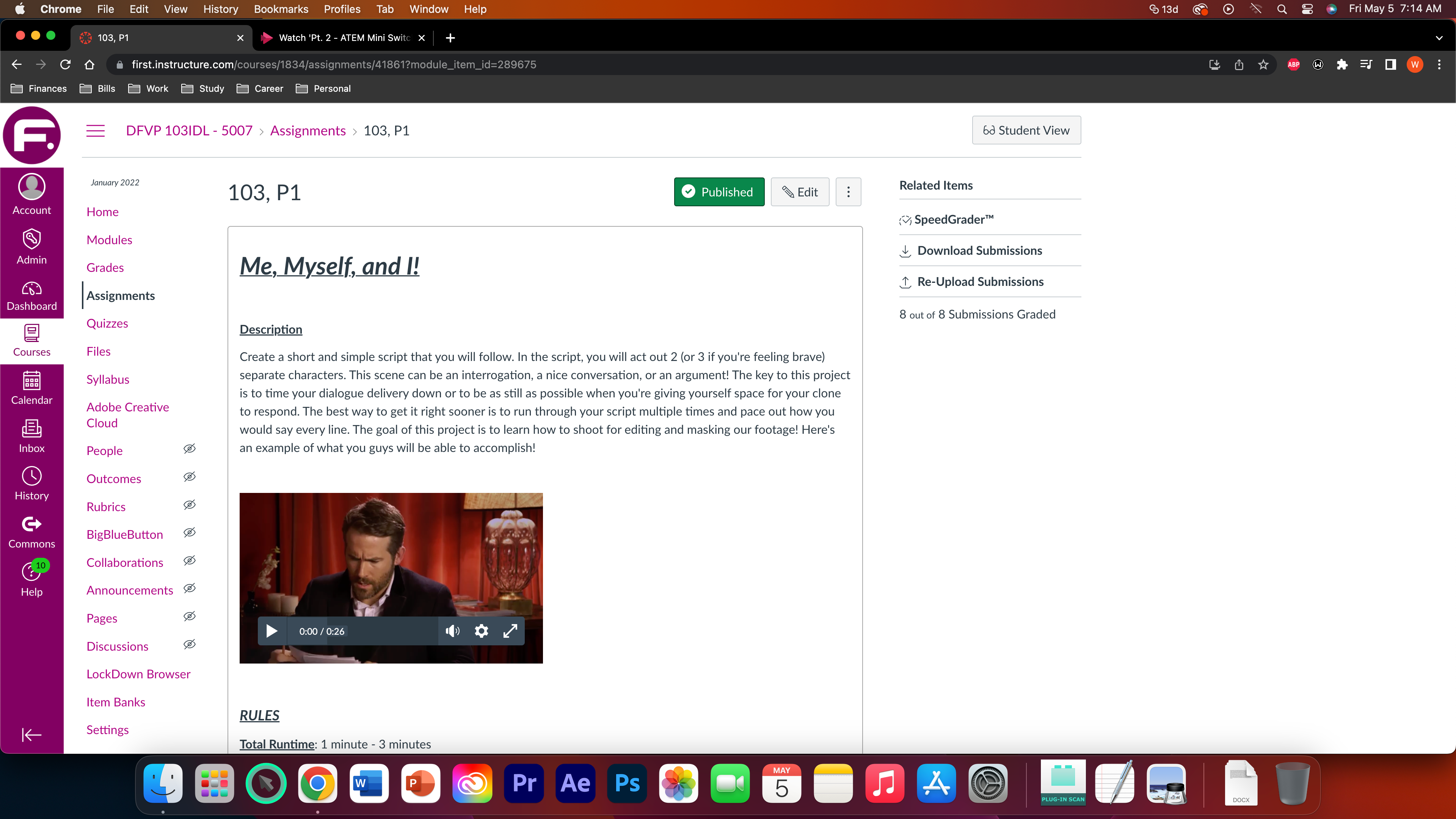Mute the video volume icon
This screenshot has height=819, width=1456.
tap(453, 631)
